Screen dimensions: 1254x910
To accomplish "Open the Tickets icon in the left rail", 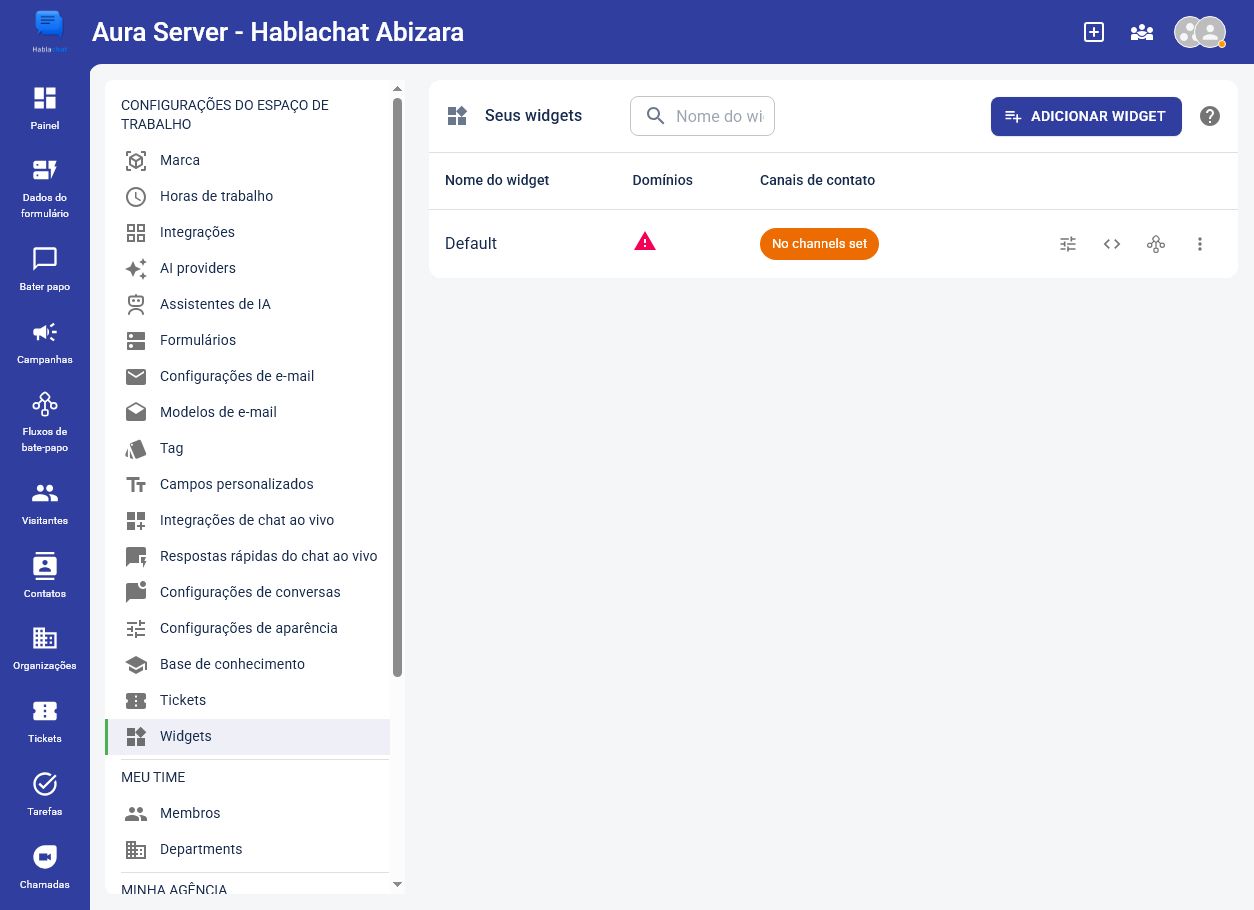I will [45, 721].
